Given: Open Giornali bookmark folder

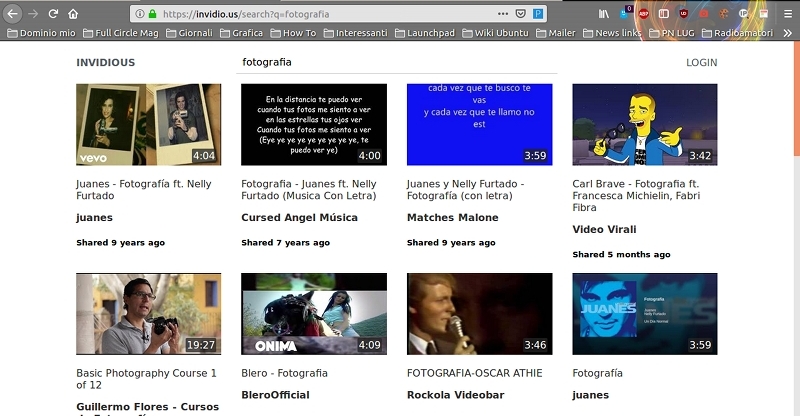Looking at the screenshot, I should coord(189,33).
